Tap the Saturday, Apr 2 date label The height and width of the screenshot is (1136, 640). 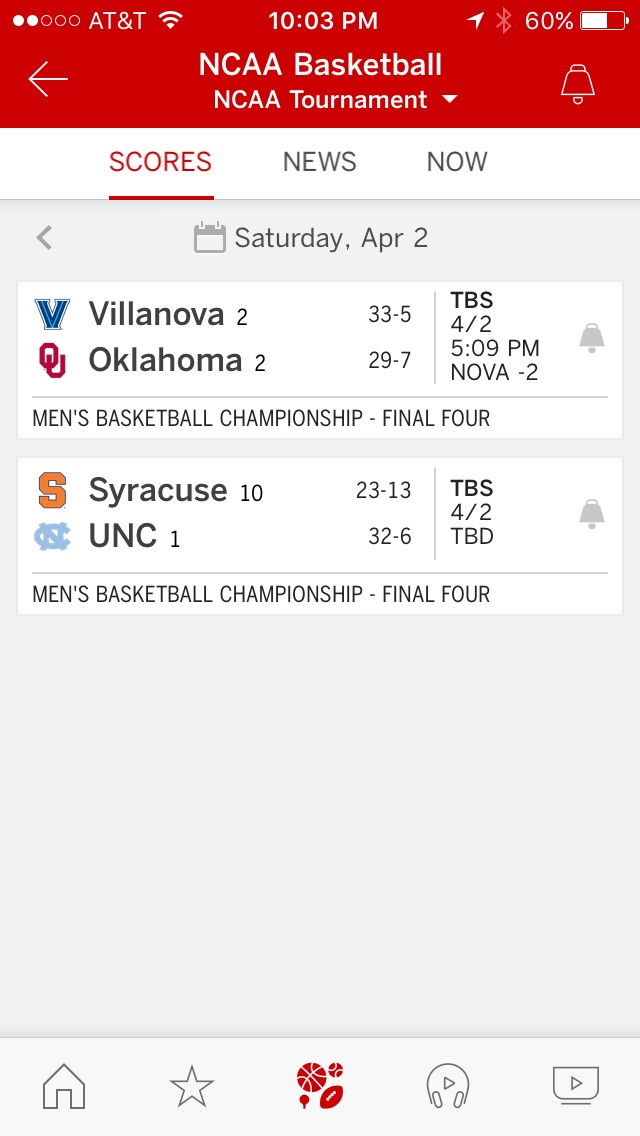[331, 238]
